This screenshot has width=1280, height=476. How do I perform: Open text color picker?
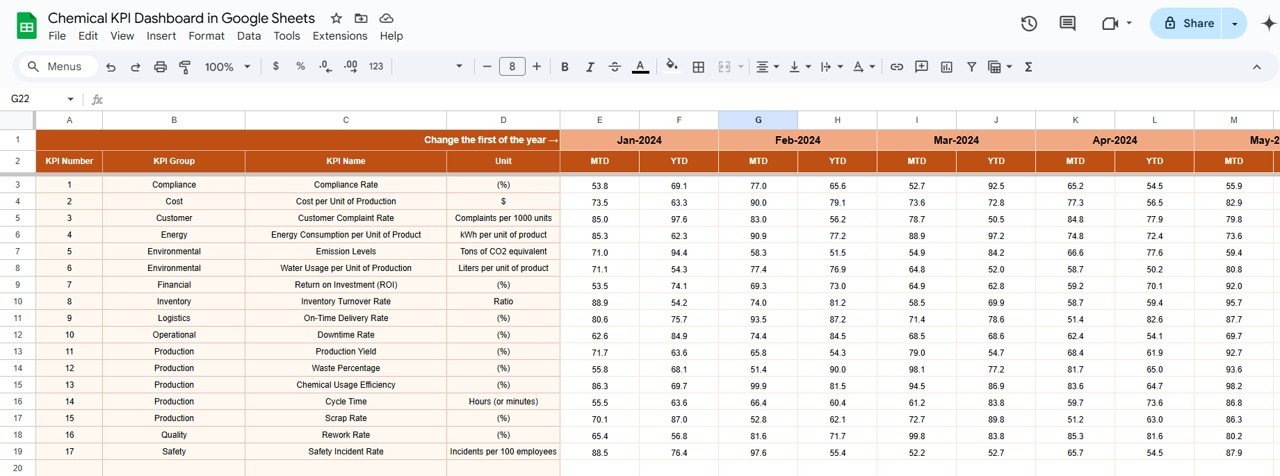click(x=640, y=67)
